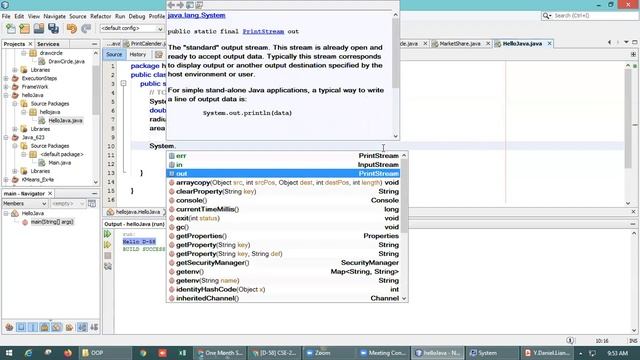The width and height of the screenshot is (640, 360).
Task: Click the Navigator layout icon beside filter dropdown
Action: (x=92, y=203)
